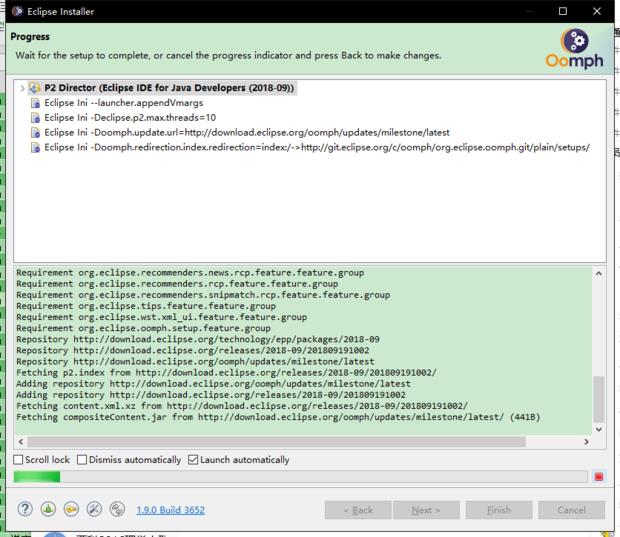Expand the P2 Director tree node
This screenshot has width=620, height=537.
click(22, 88)
